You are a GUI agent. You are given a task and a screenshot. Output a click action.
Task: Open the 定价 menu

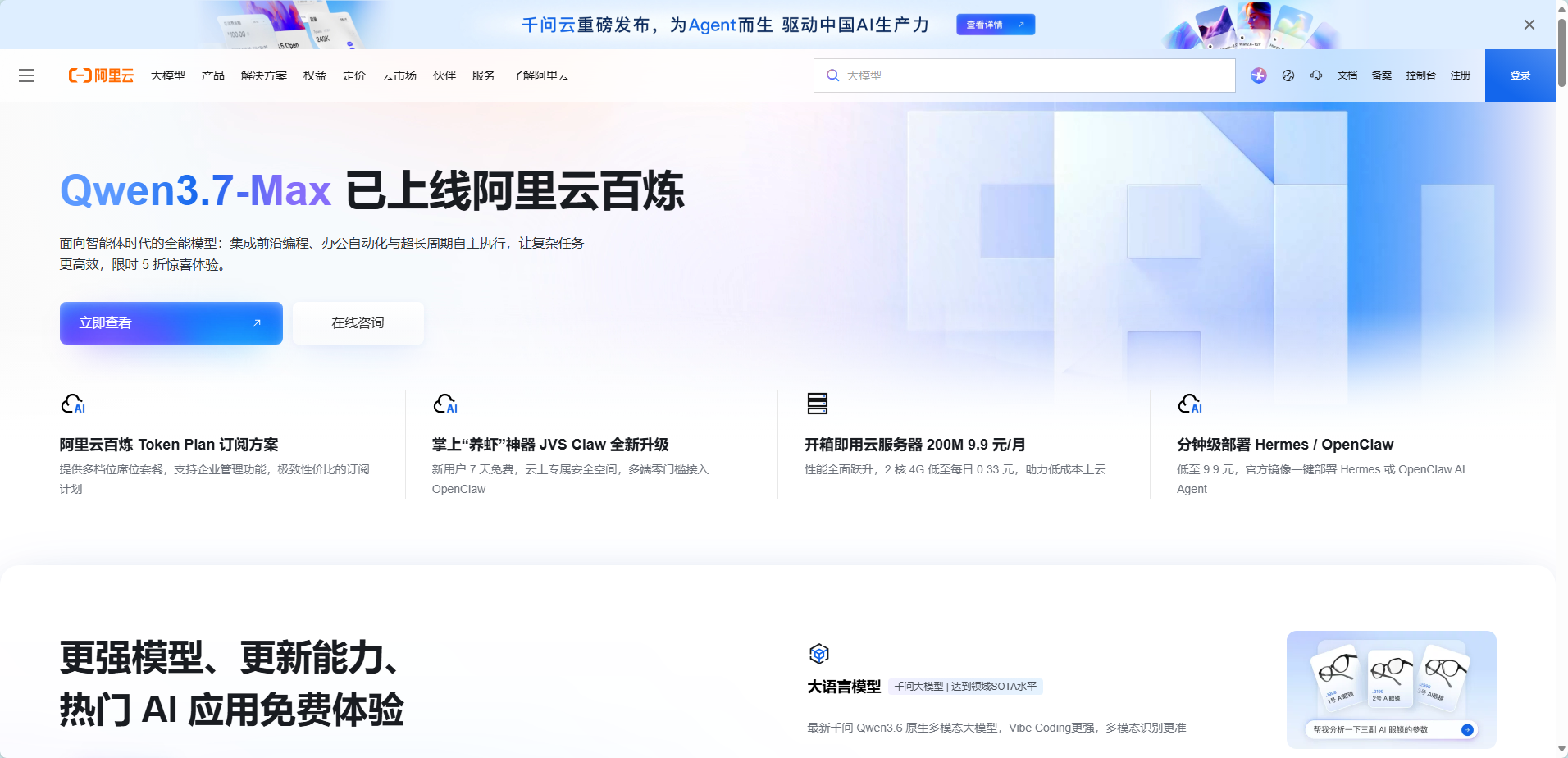click(354, 75)
